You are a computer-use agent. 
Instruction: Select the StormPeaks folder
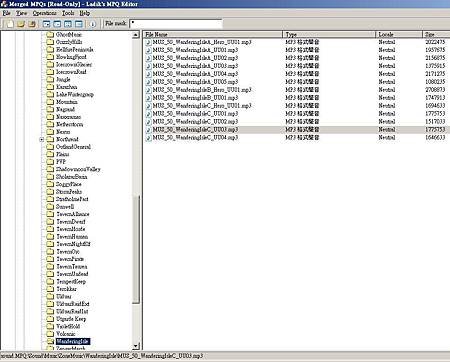(69, 192)
